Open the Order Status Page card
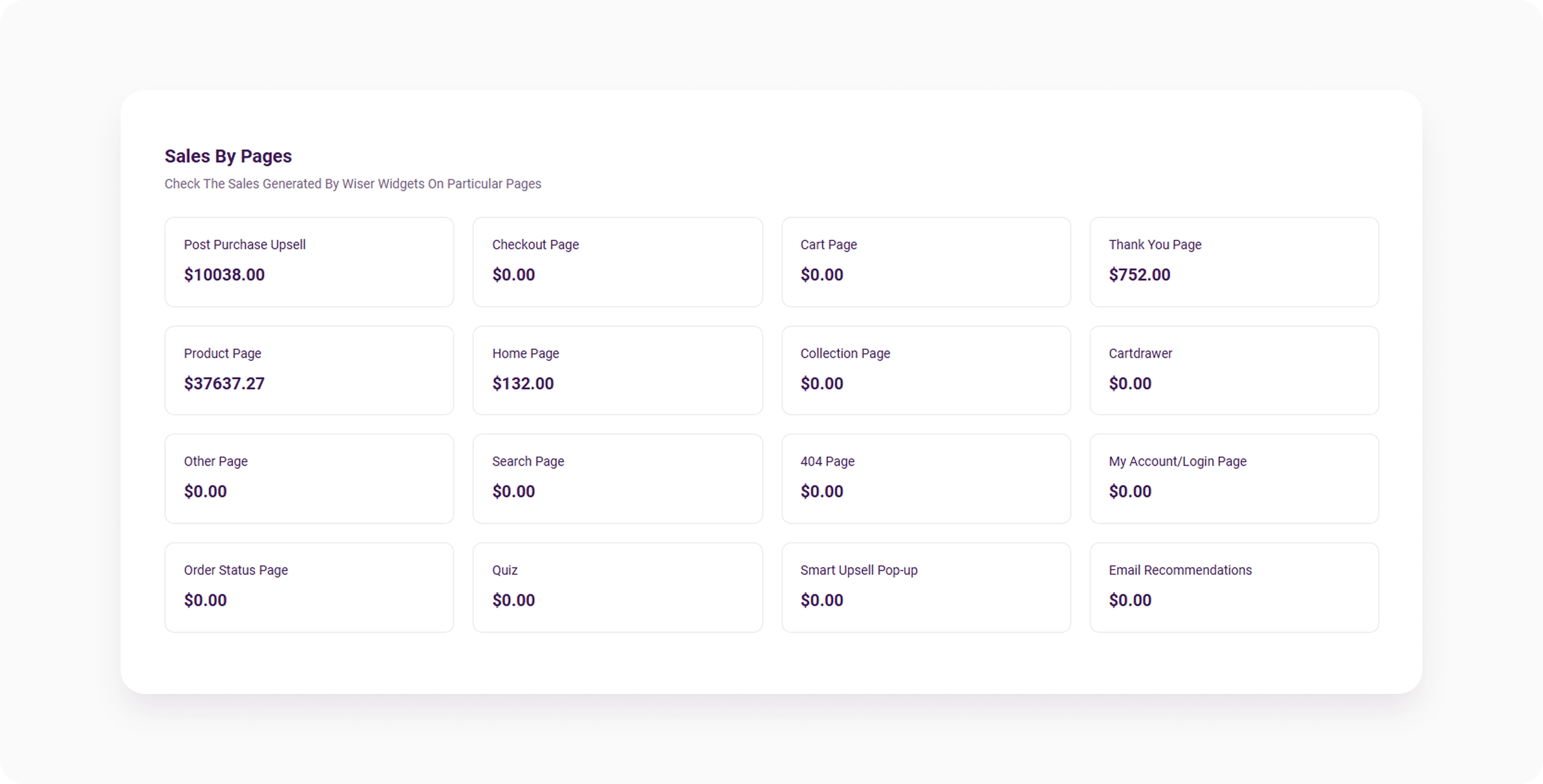 click(309, 587)
